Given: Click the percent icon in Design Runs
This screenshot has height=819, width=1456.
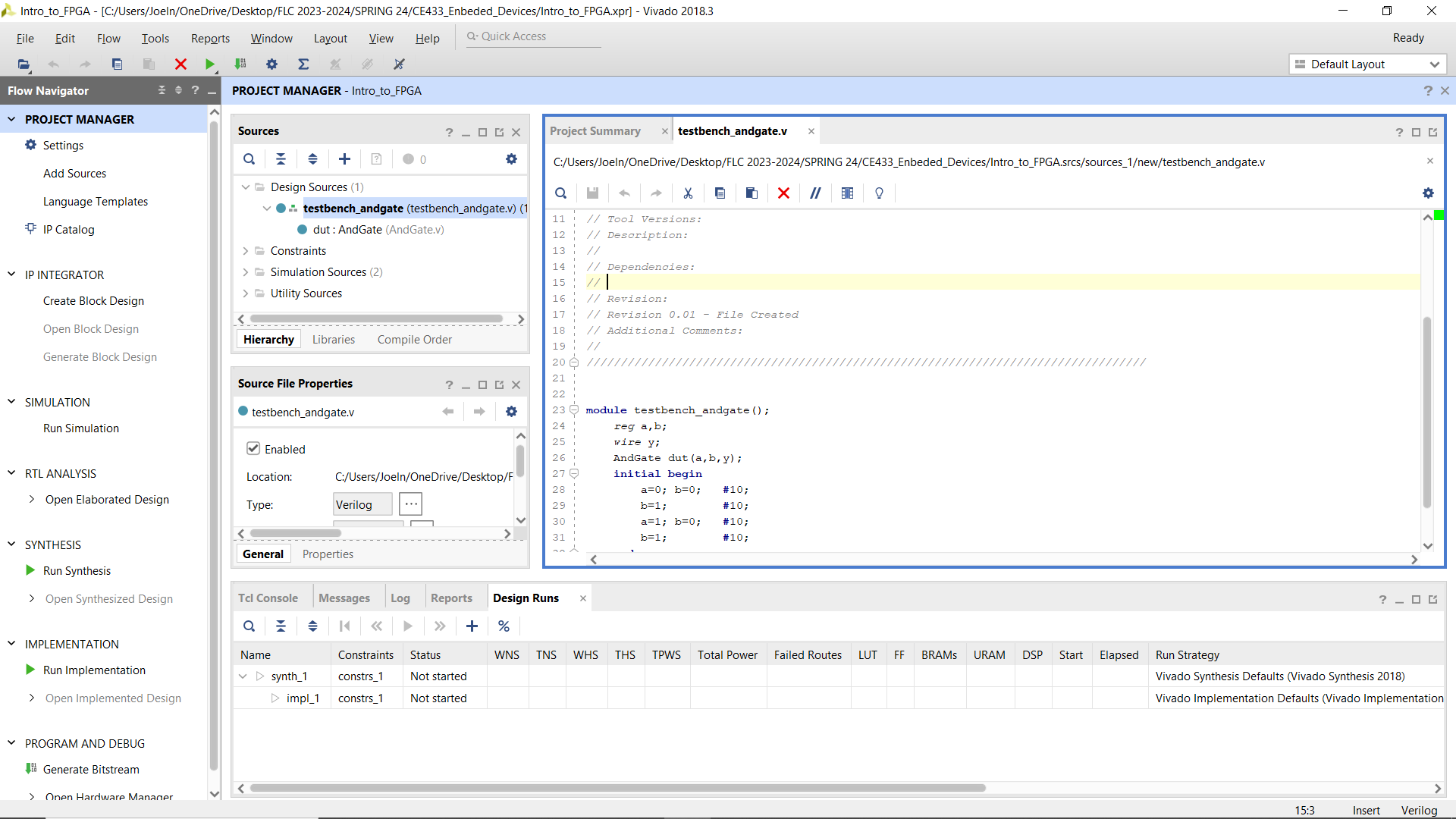Looking at the screenshot, I should click(x=504, y=626).
